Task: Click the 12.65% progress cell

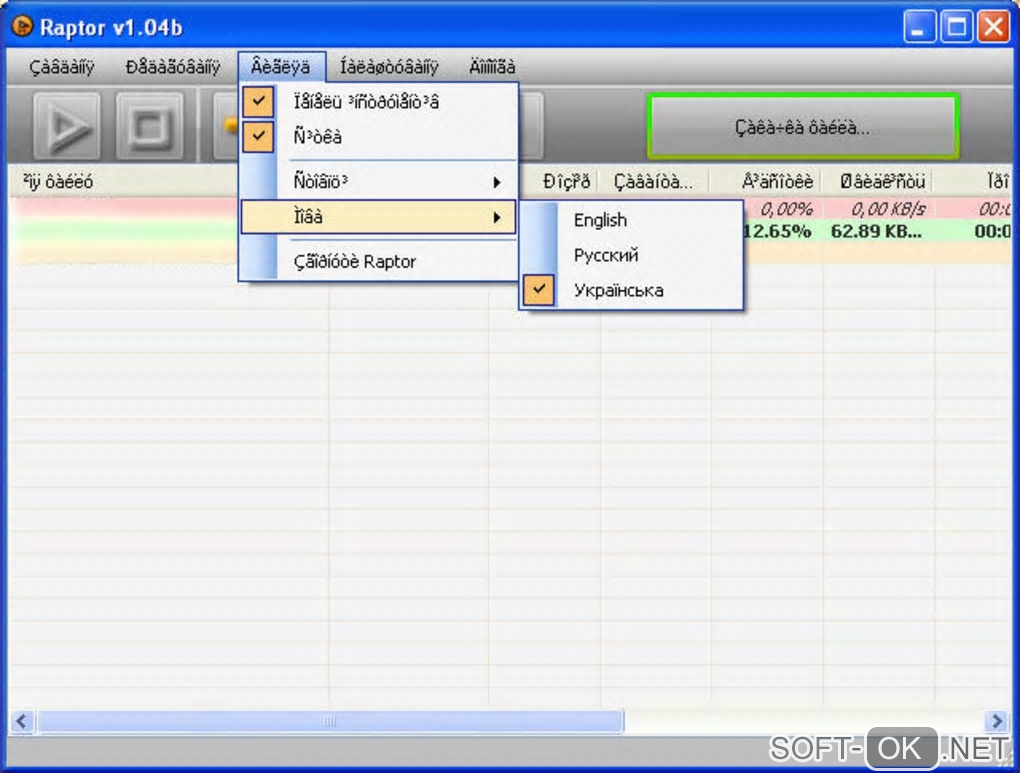Action: 777,231
